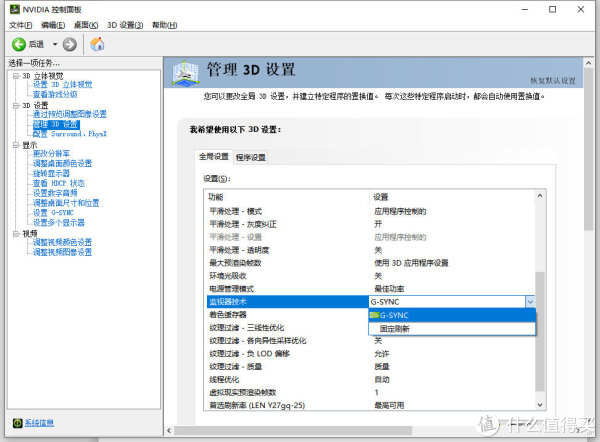Select the 虚拟现实预渲染帧数 row

click(x=370, y=393)
